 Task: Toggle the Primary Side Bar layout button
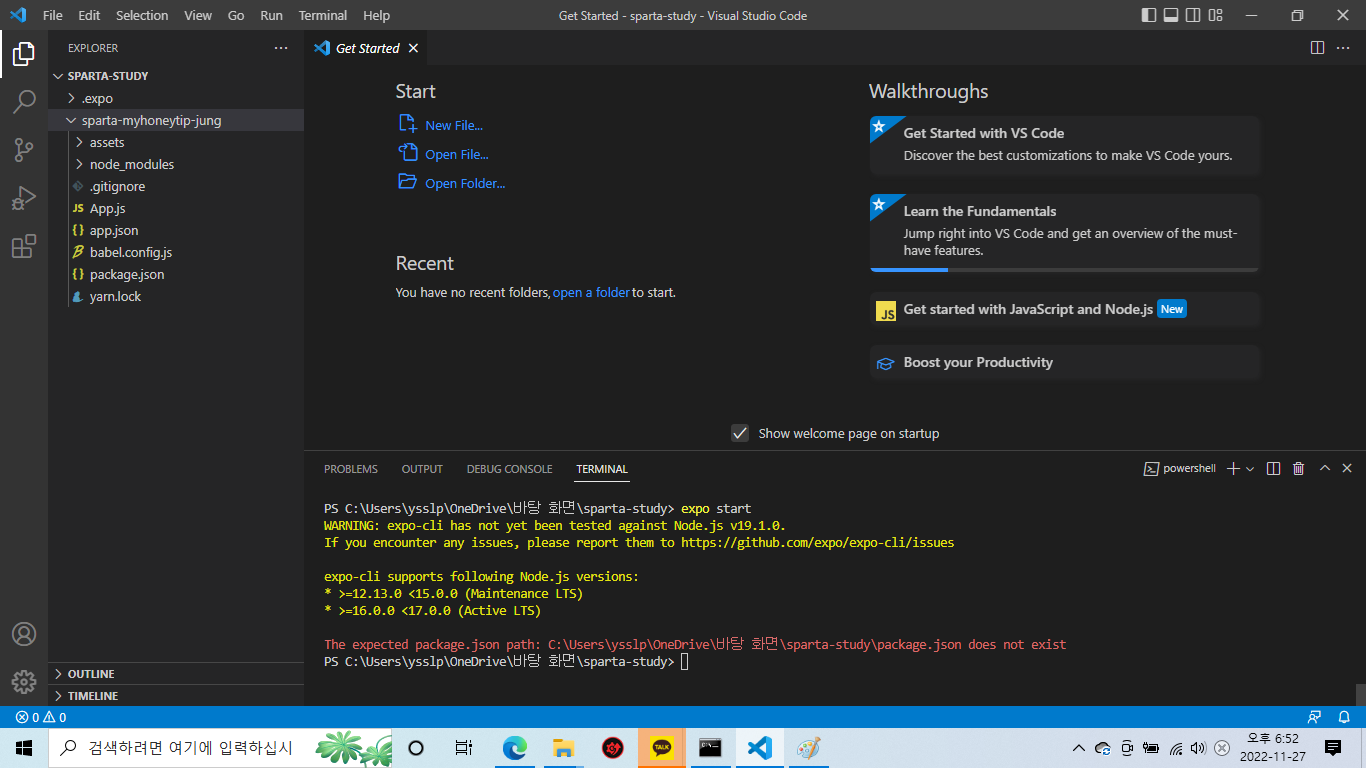[1148, 15]
